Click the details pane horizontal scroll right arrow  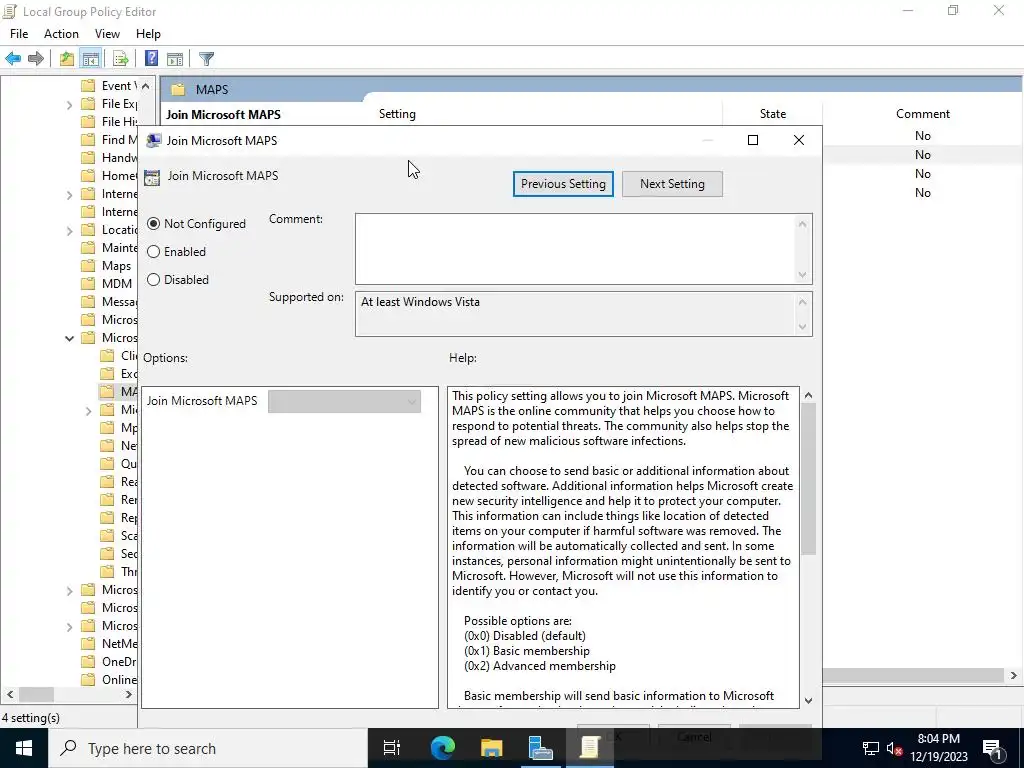click(x=1014, y=676)
